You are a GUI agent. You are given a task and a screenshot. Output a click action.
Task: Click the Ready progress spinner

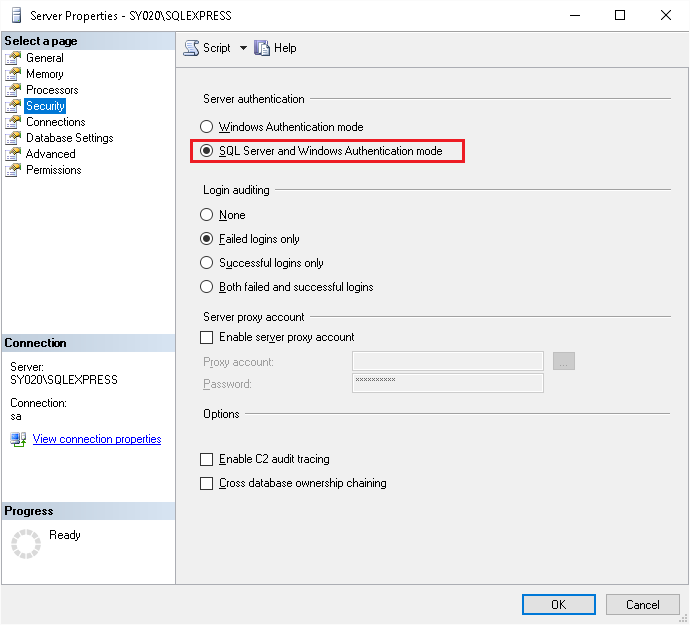click(x=26, y=544)
